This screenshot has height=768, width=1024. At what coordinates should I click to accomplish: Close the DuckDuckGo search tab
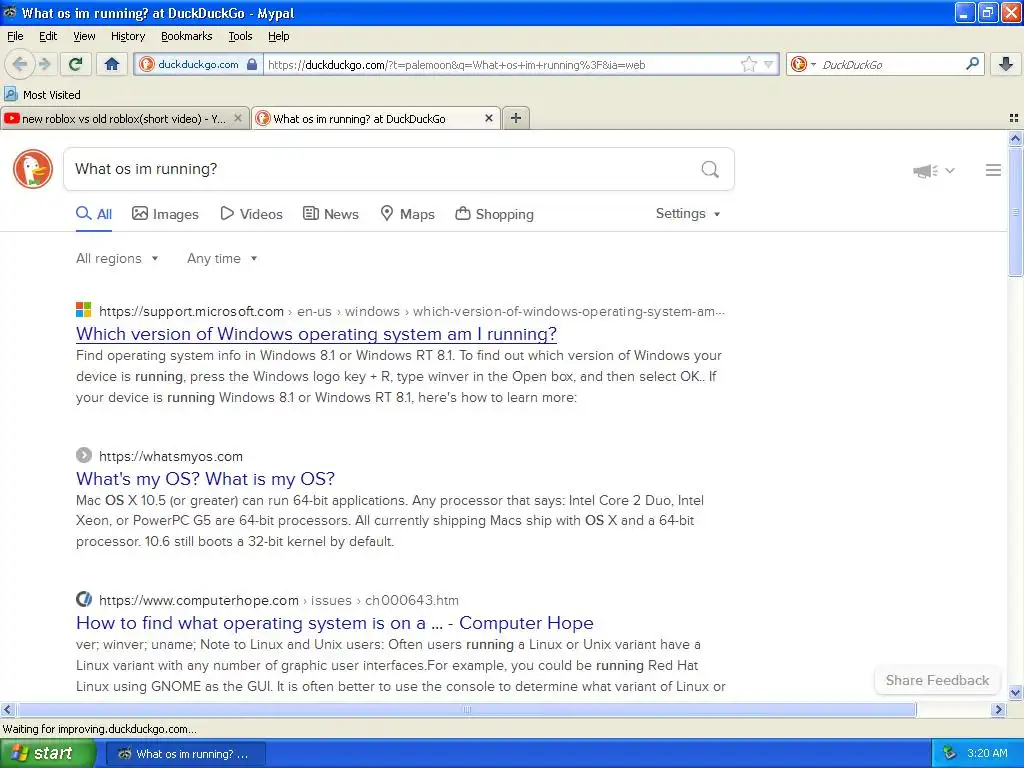click(x=488, y=118)
